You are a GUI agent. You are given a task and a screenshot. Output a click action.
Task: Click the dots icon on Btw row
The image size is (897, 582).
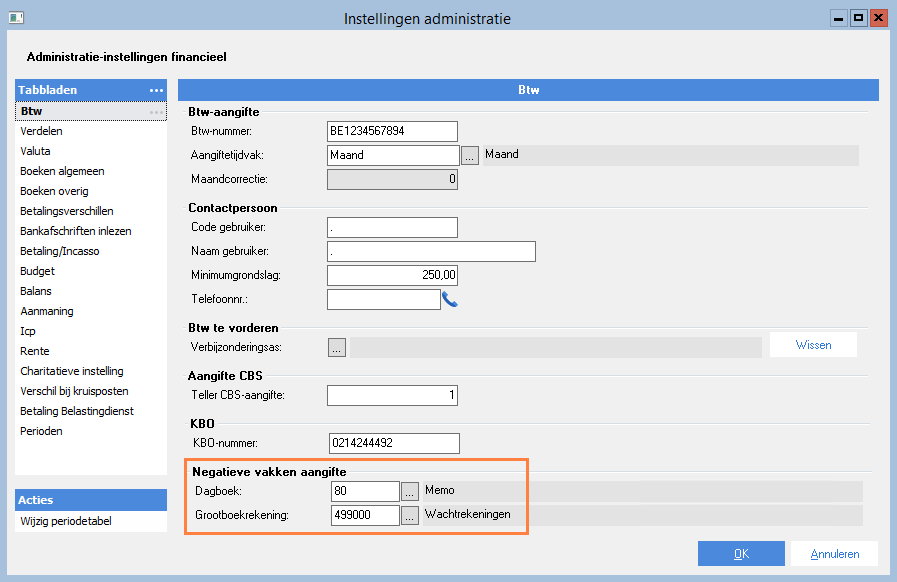pos(156,112)
